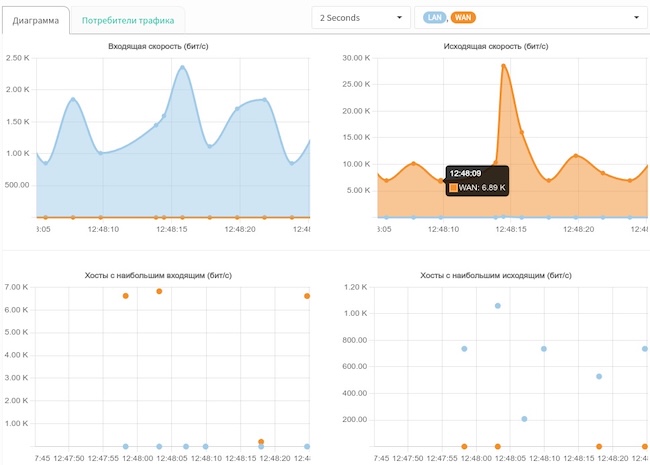Click the blue dot above 1.00 K in the outgoing hosts chart

pos(498,306)
